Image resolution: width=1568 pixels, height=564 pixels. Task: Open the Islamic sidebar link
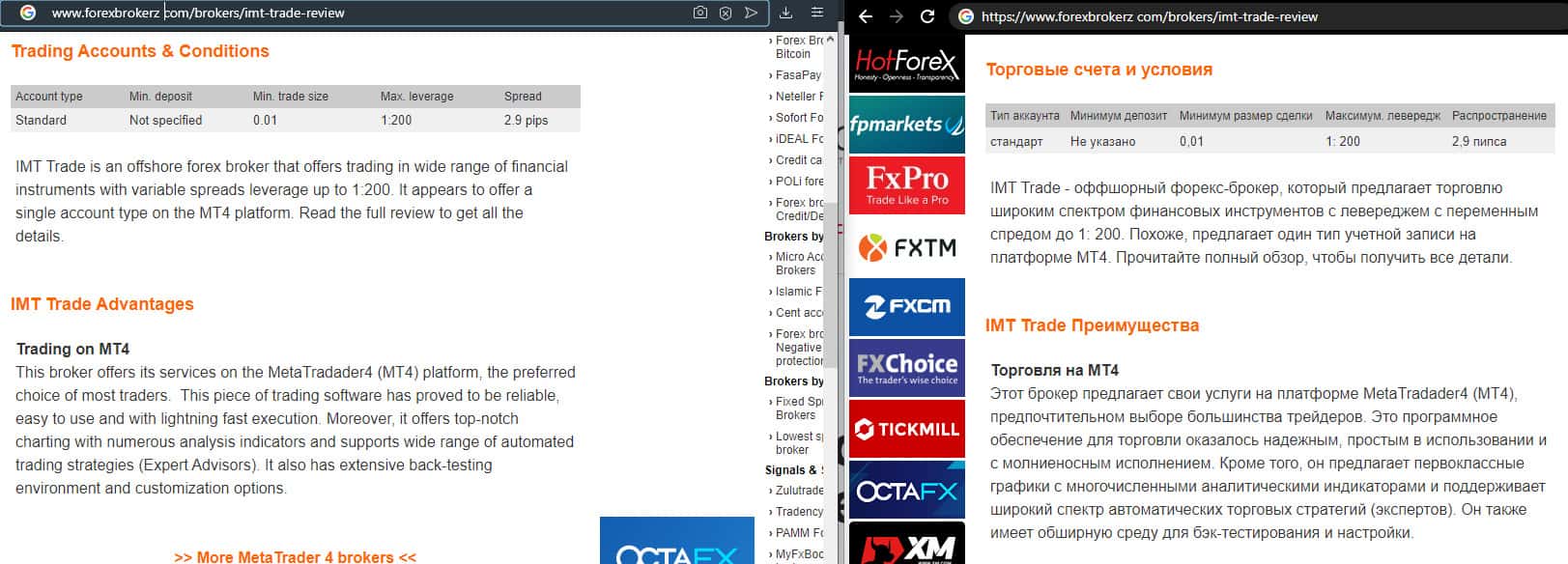798,291
